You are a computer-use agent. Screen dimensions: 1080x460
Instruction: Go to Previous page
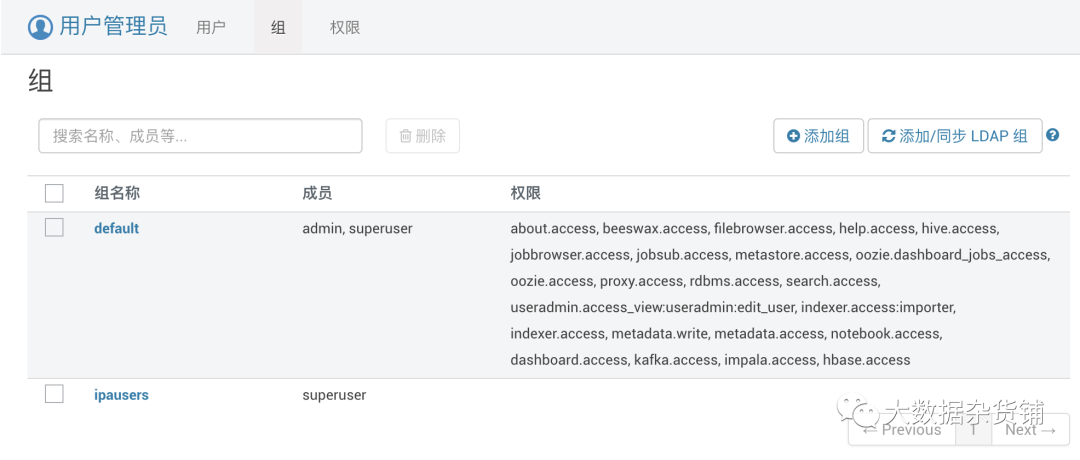(902, 430)
